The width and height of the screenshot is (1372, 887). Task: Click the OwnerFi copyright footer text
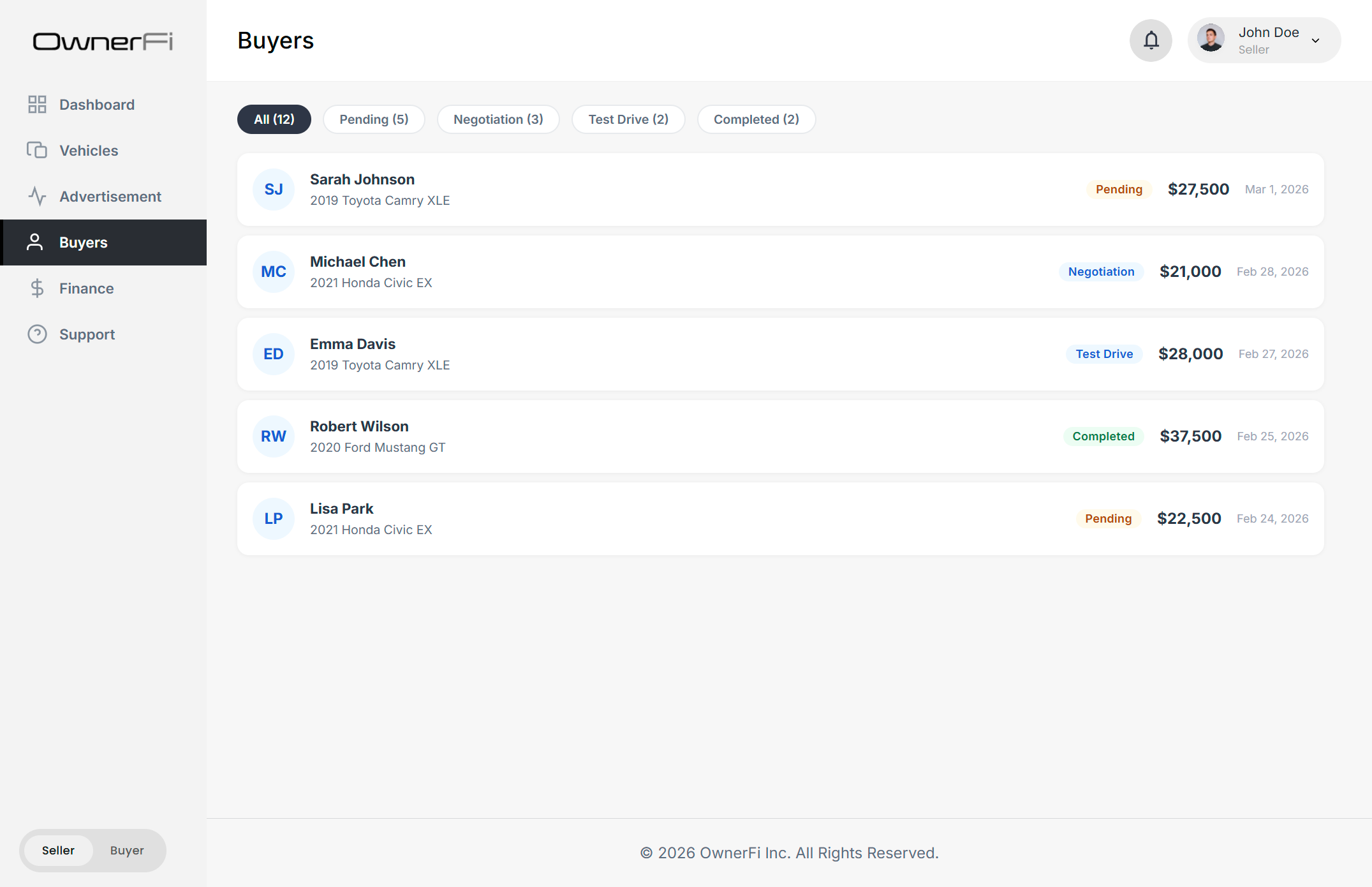tap(789, 853)
